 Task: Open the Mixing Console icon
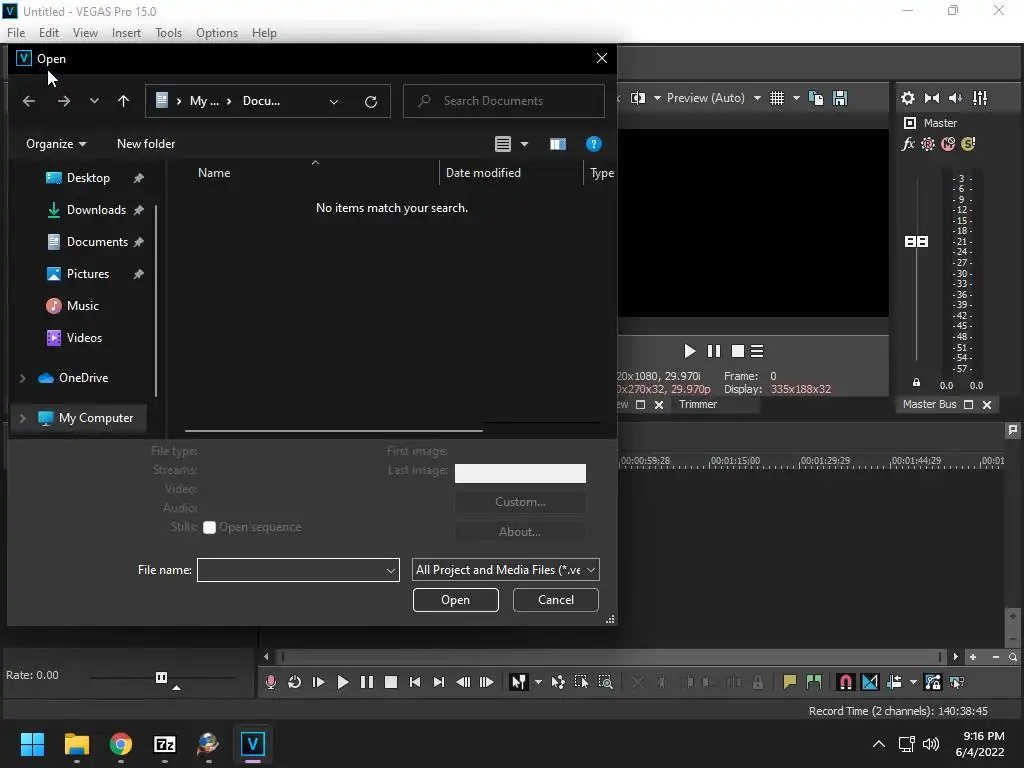[x=980, y=99]
